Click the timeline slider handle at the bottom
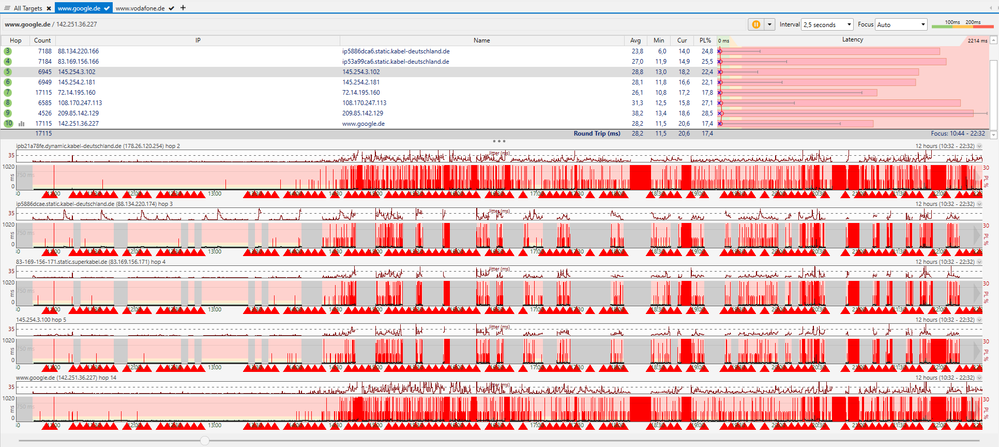The height and width of the screenshot is (447, 999). (x=204, y=440)
